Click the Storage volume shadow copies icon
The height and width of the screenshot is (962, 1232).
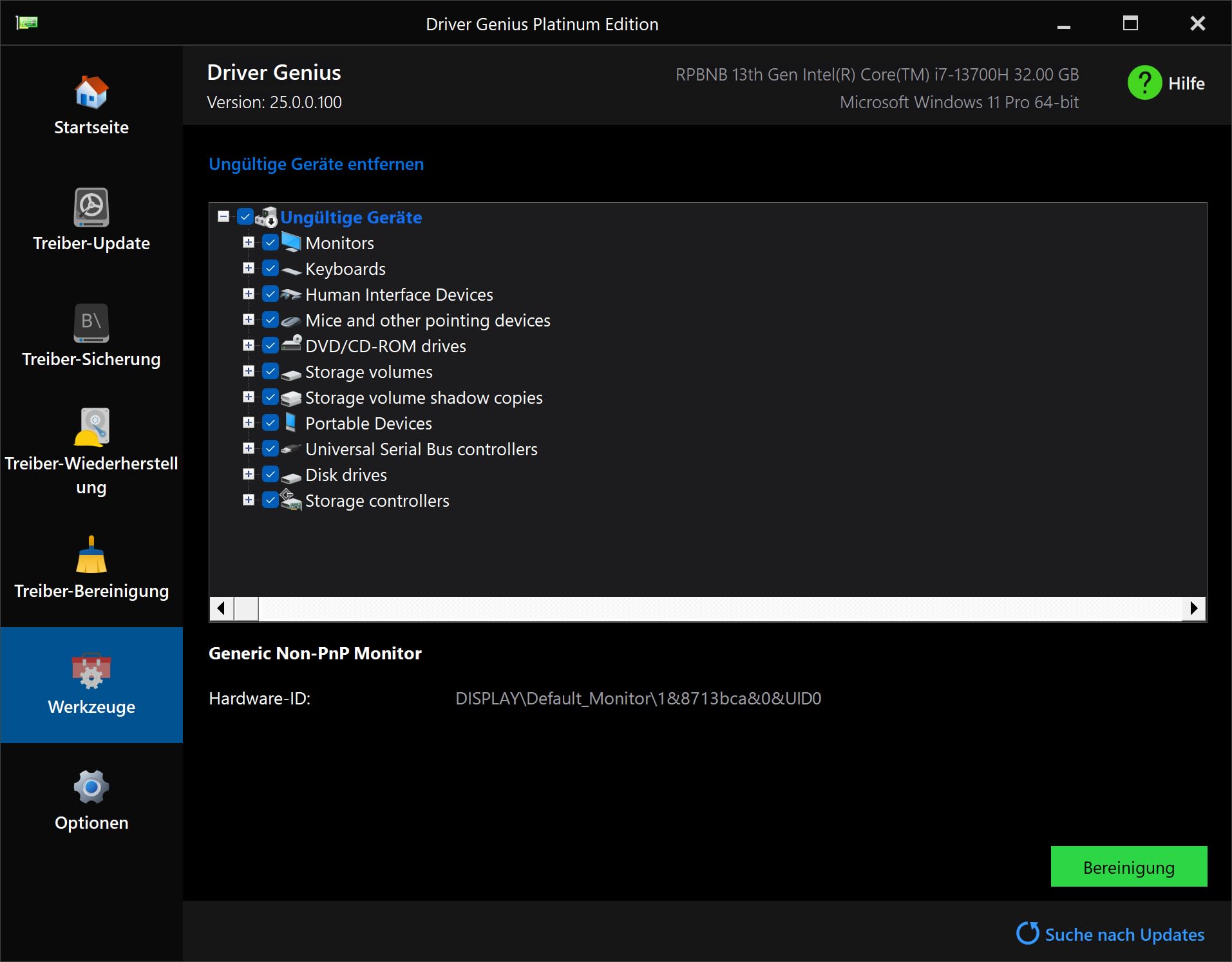pos(291,398)
